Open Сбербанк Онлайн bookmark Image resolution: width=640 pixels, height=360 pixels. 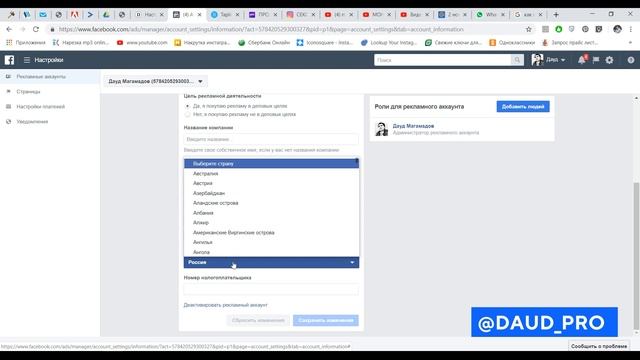click(x=264, y=42)
